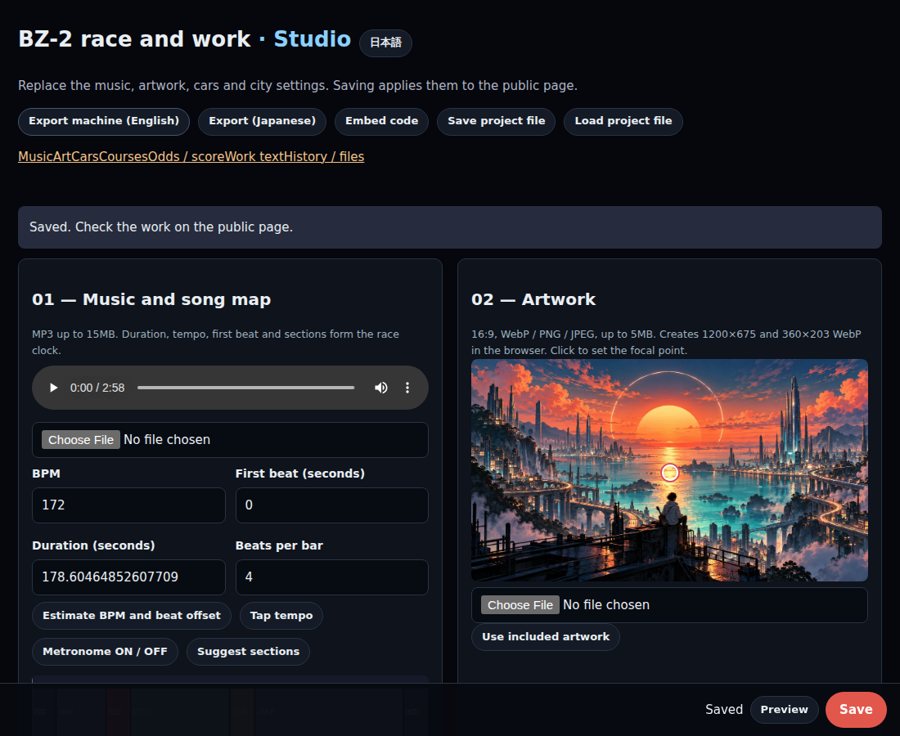Click the audio time '0:00 / 2:58'
This screenshot has height=736, width=900.
[97, 388]
